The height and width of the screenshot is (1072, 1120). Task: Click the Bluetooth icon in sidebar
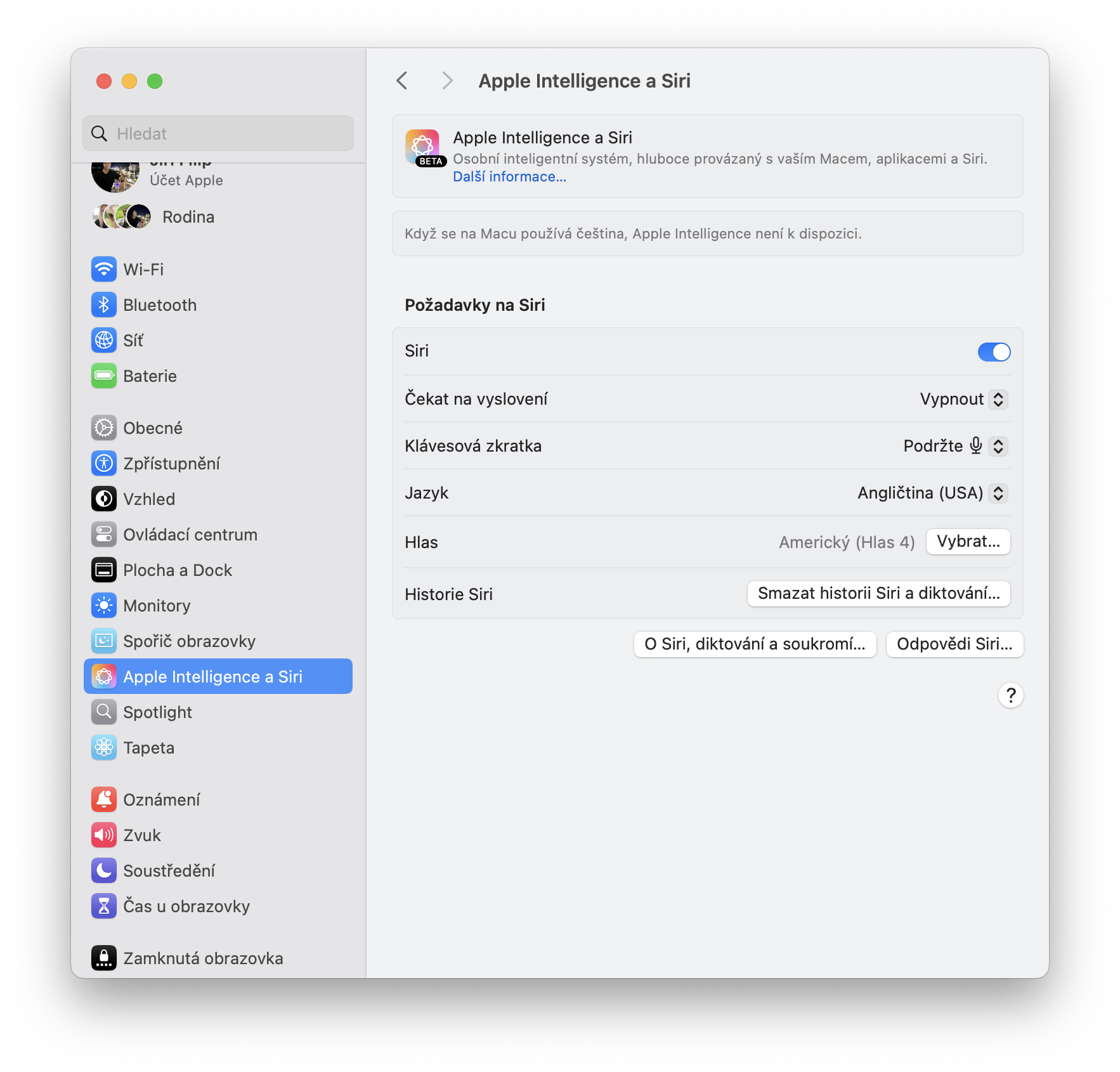pos(104,305)
